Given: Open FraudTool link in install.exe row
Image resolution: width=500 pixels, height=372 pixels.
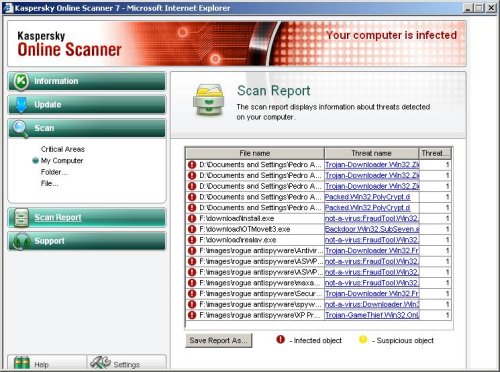Looking at the screenshot, I should (x=372, y=219).
